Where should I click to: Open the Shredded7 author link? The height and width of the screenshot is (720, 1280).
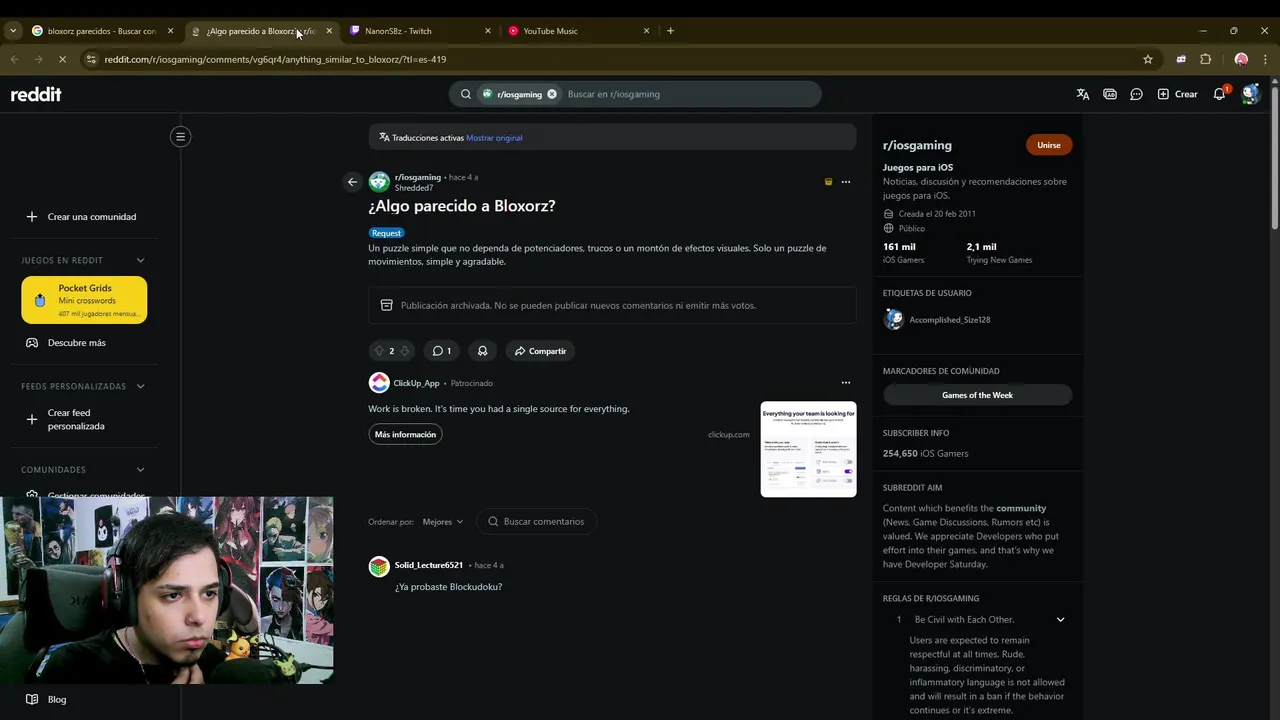(x=414, y=188)
